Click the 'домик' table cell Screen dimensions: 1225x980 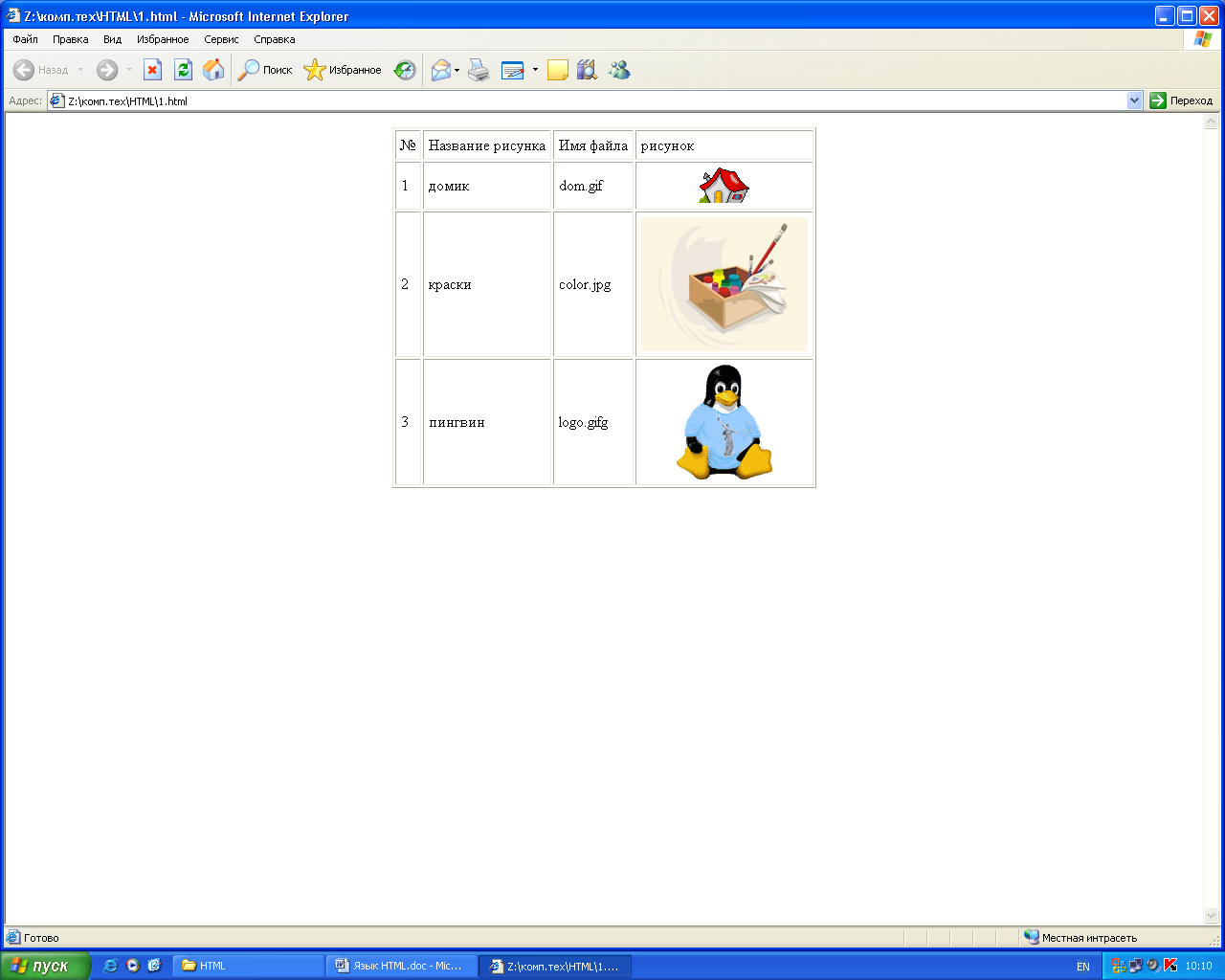487,186
